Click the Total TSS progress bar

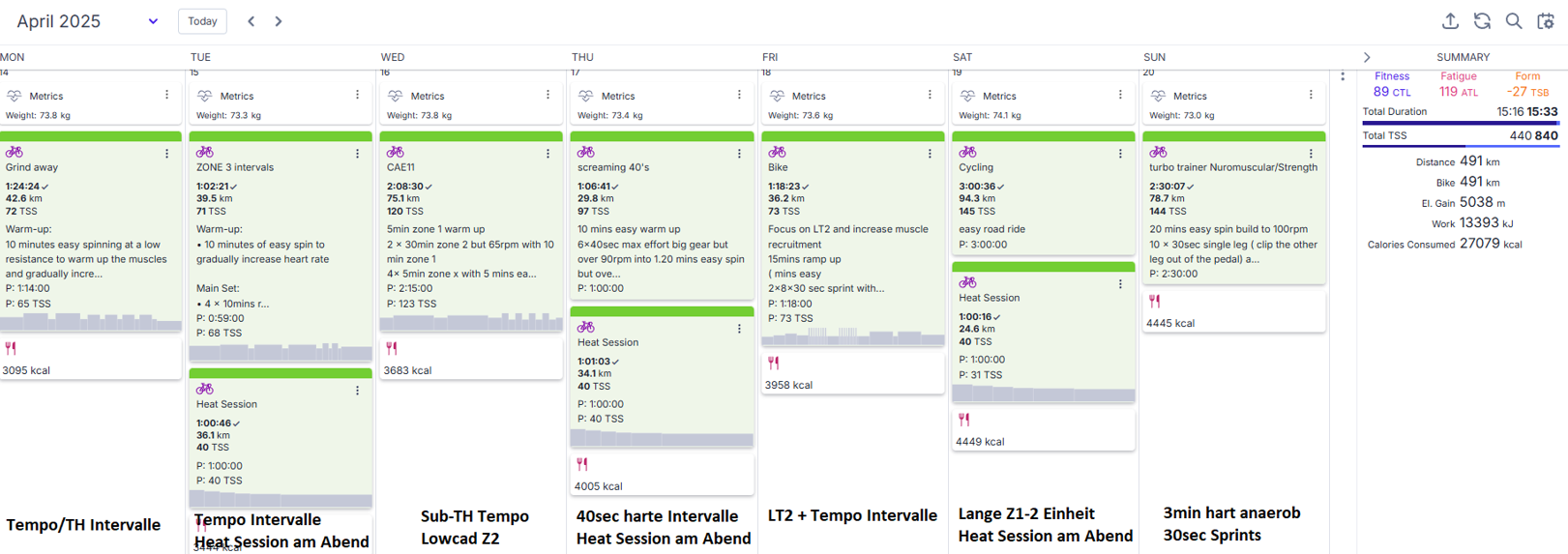coord(1460,147)
